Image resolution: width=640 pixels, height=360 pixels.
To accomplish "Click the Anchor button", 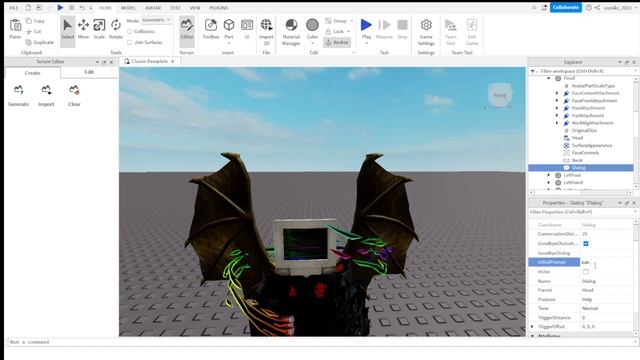I will tap(337, 42).
